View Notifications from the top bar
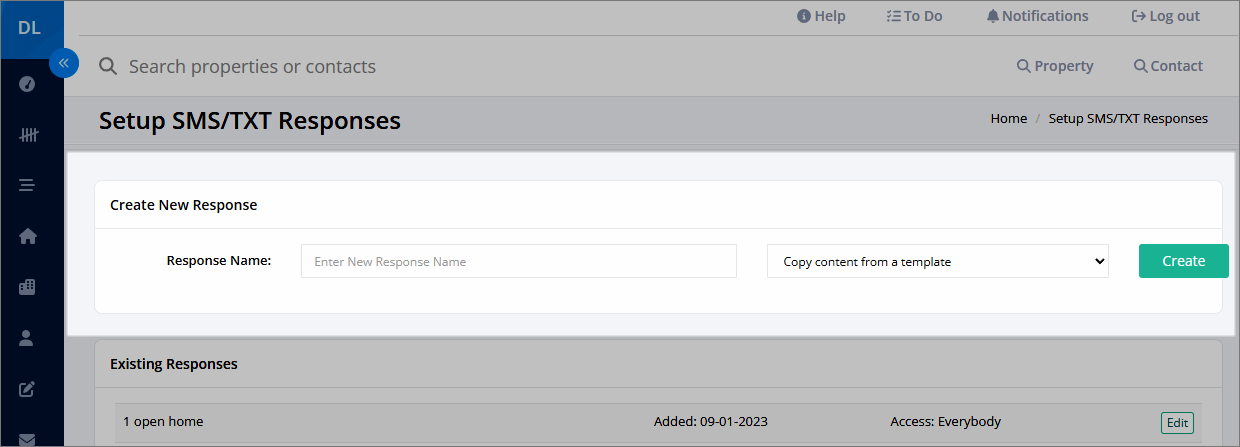Screen dimensions: 1240x447 pos(1037,16)
